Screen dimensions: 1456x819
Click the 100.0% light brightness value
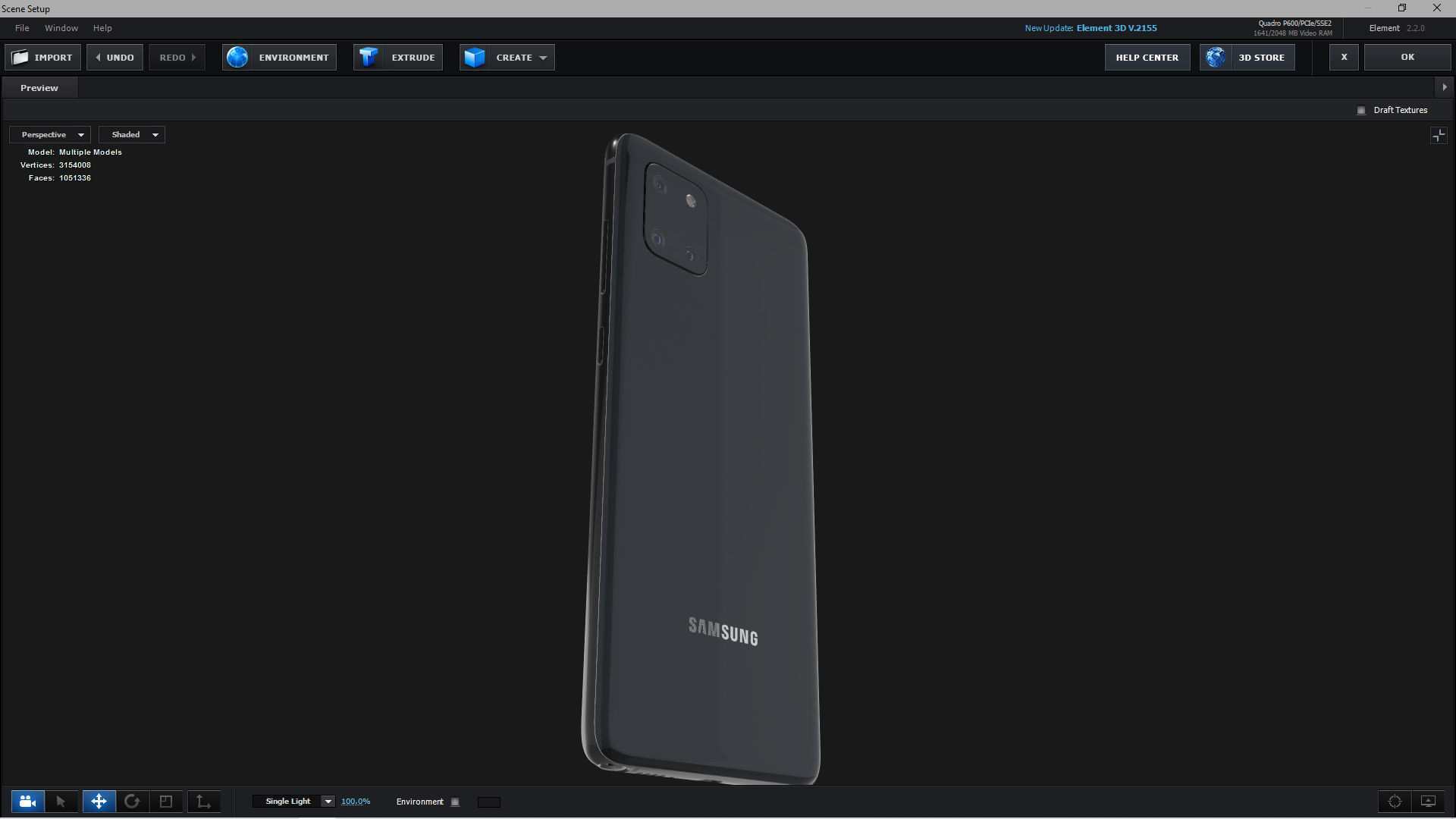point(356,802)
